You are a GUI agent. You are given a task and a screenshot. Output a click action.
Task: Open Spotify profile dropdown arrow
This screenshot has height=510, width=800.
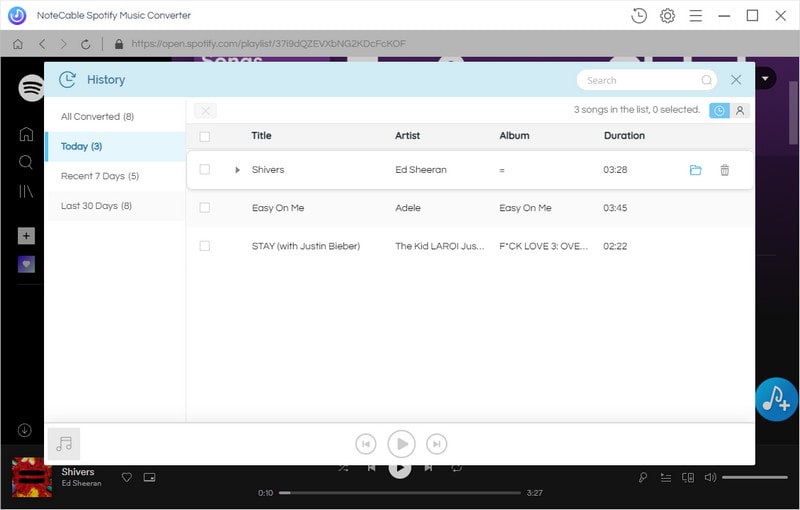(x=765, y=79)
